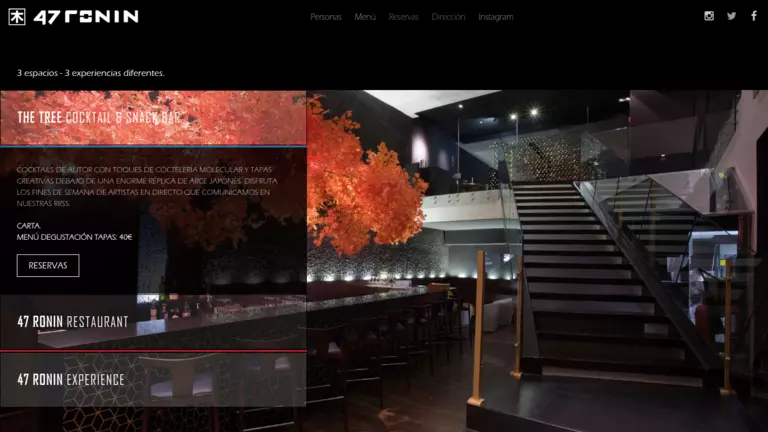Open the Dirección navigation item

pyautogui.click(x=448, y=17)
